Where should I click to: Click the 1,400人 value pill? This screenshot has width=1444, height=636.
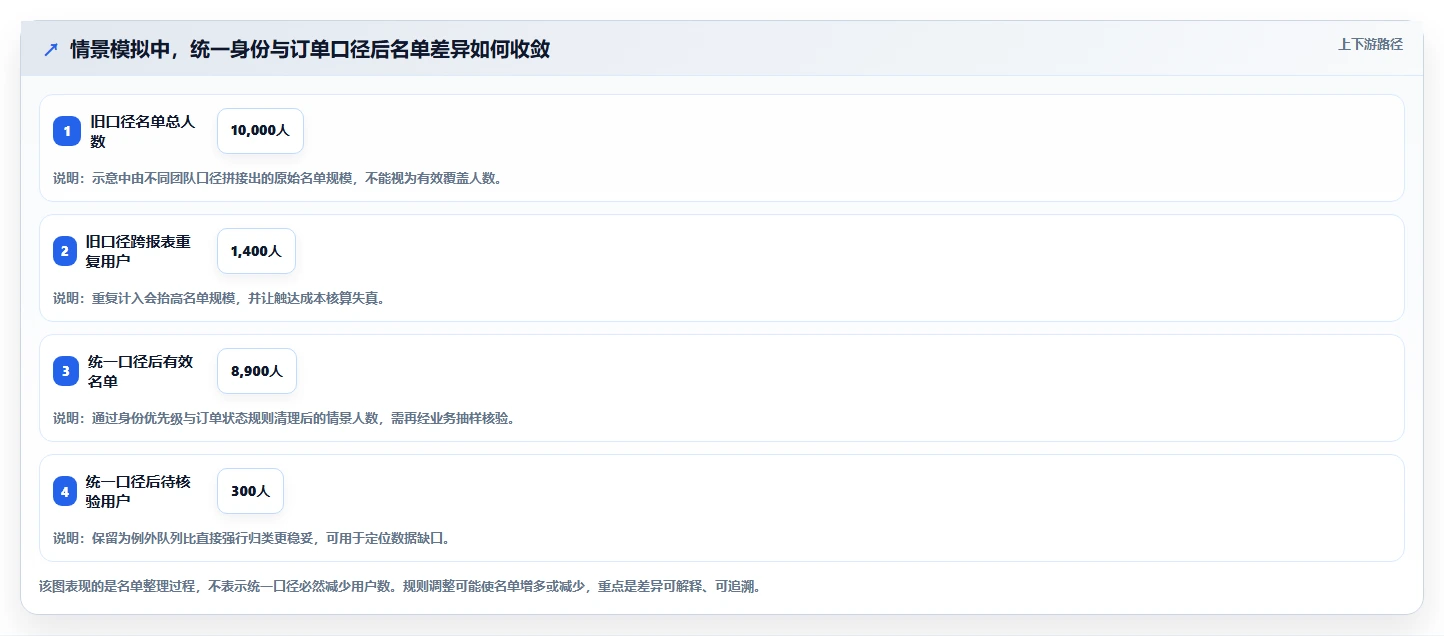[x=256, y=251]
